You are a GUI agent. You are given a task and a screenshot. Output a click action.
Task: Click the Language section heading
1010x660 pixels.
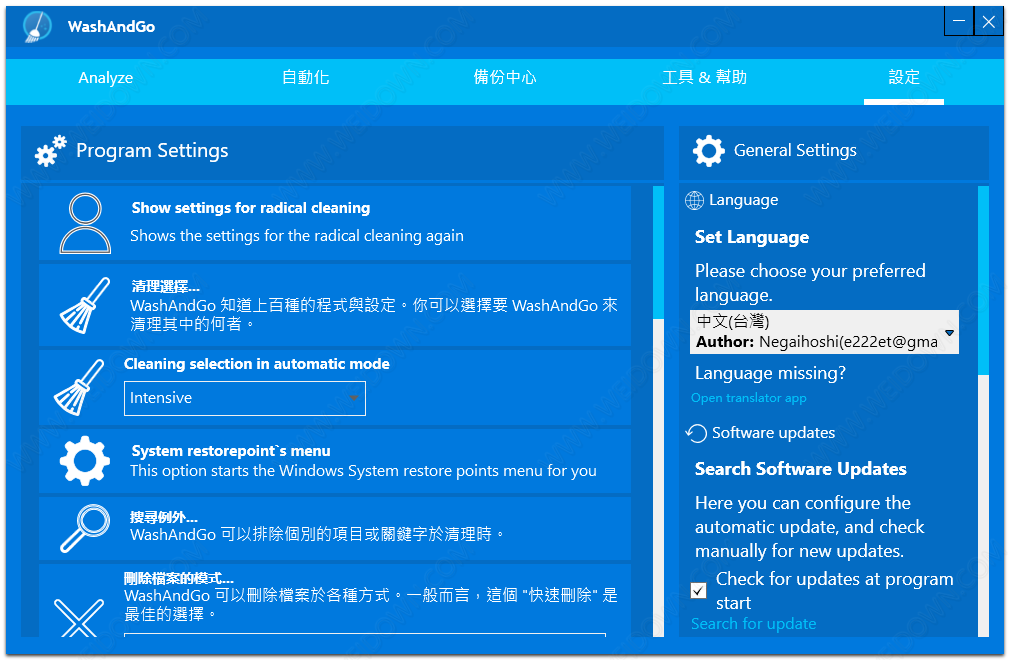(x=743, y=200)
